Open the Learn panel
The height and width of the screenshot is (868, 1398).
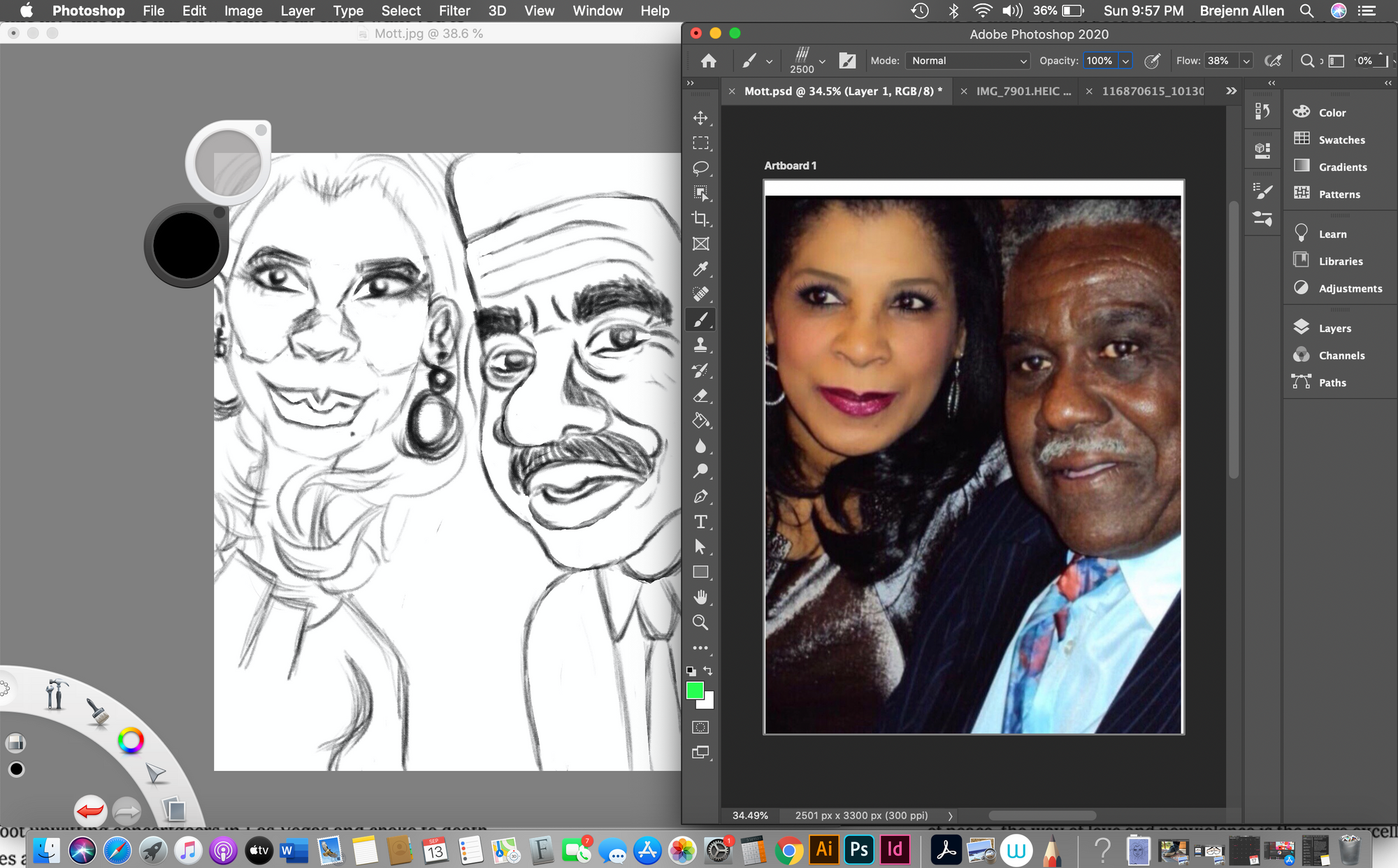coord(1332,233)
